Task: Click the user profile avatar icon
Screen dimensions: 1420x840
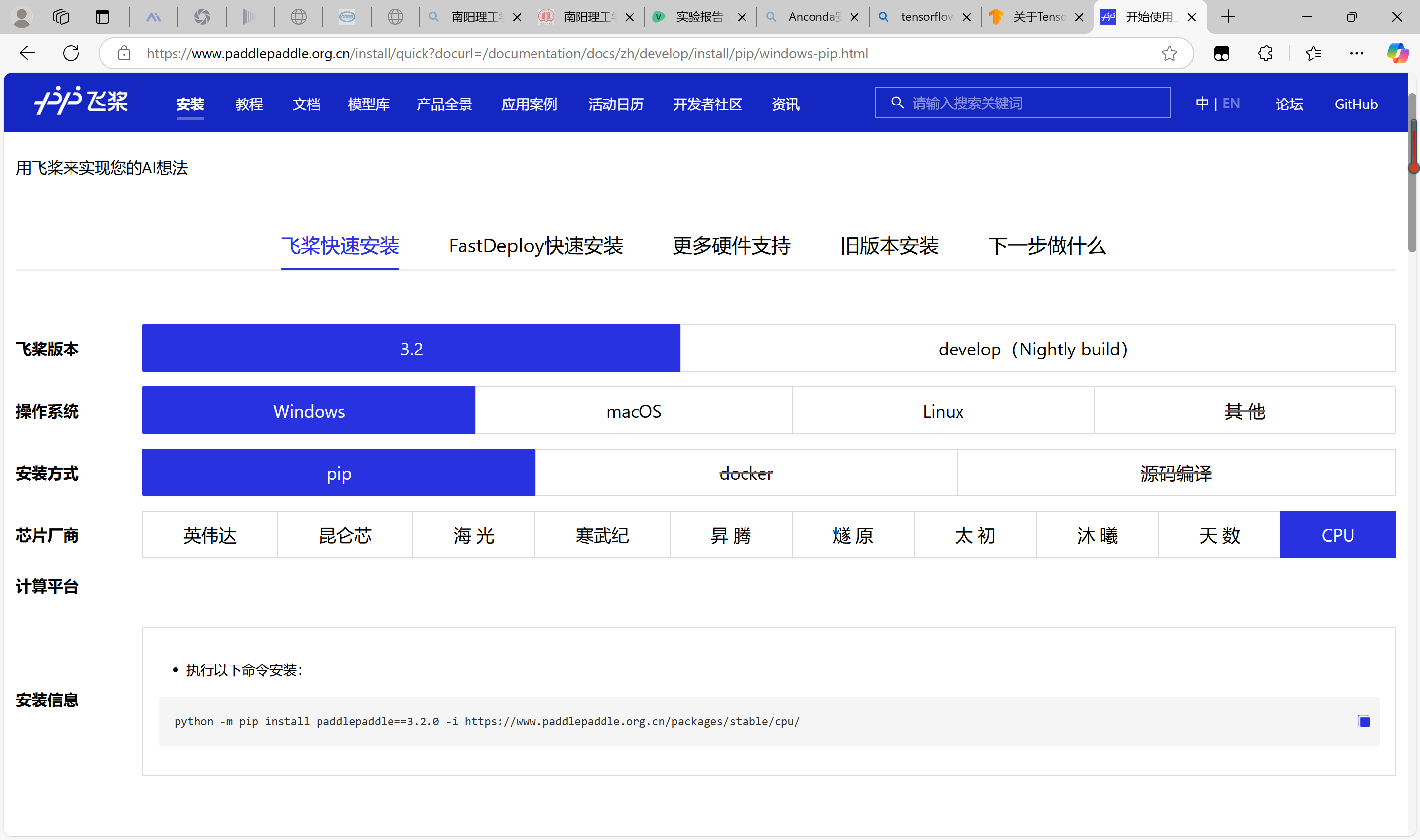Action: (22, 17)
